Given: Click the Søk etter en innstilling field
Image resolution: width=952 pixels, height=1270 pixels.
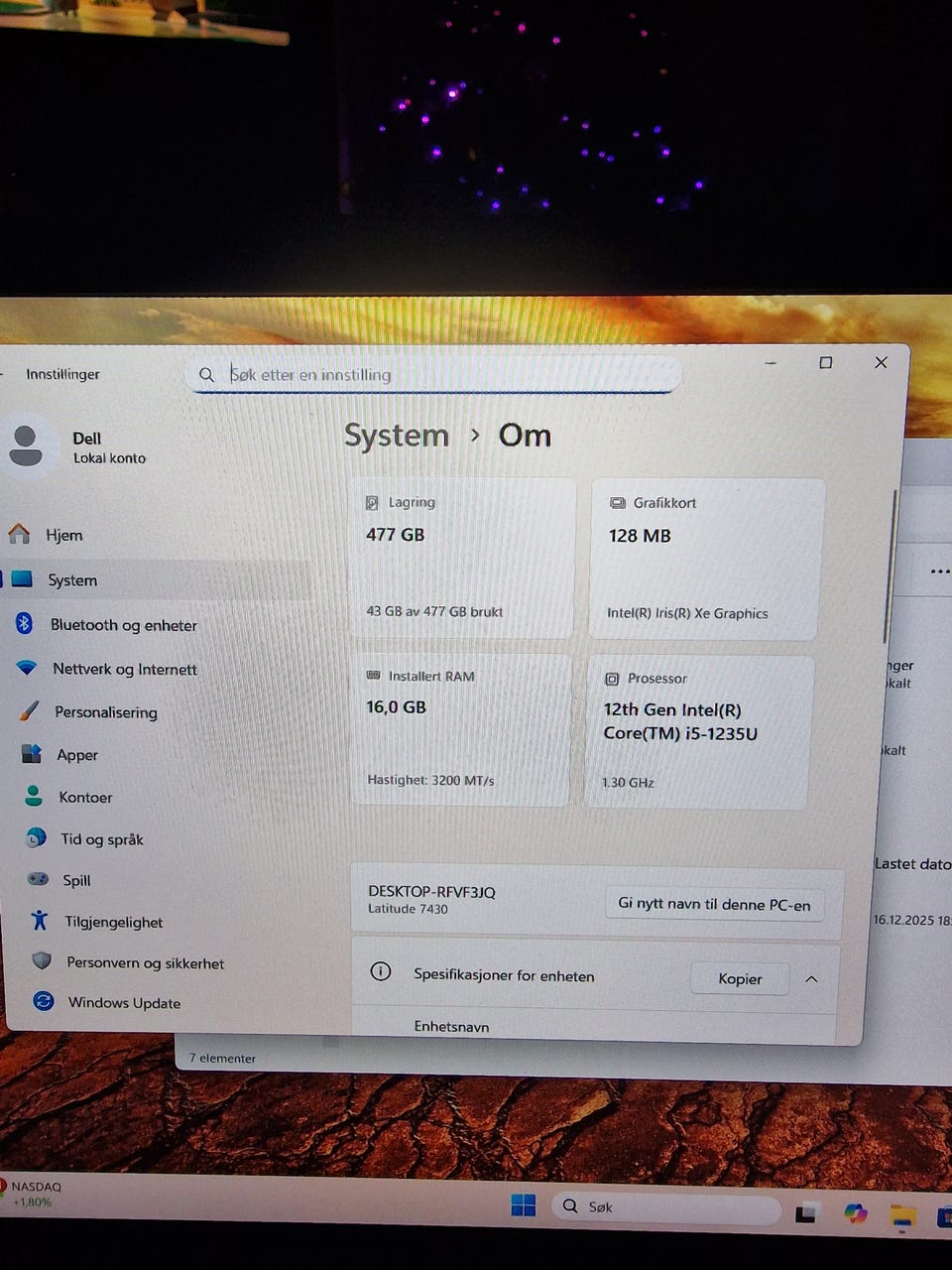Looking at the screenshot, I should click(x=433, y=374).
